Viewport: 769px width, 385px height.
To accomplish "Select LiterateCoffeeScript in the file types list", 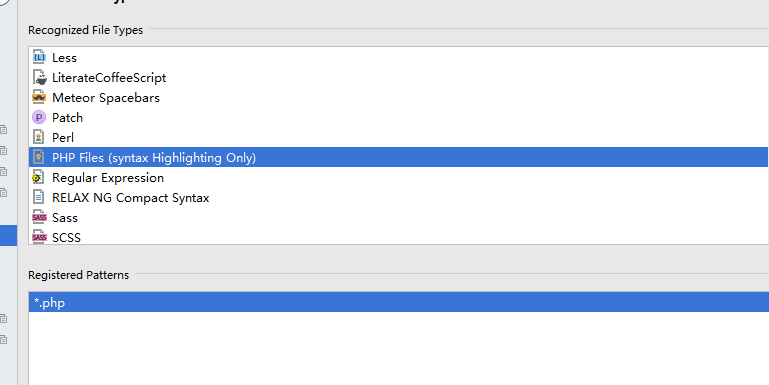I will click(x=398, y=77).
